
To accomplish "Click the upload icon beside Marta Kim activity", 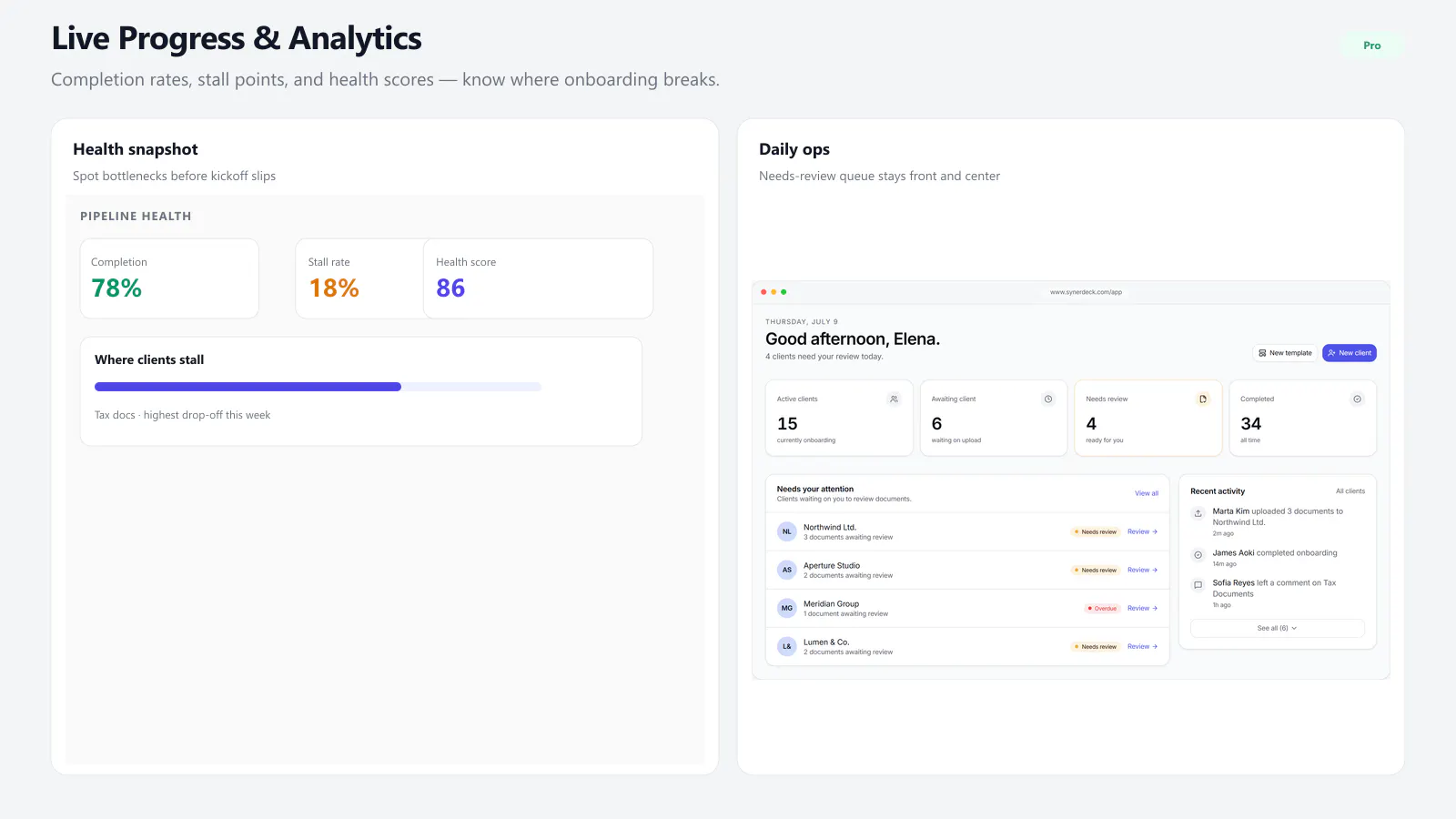I will pyautogui.click(x=1198, y=513).
